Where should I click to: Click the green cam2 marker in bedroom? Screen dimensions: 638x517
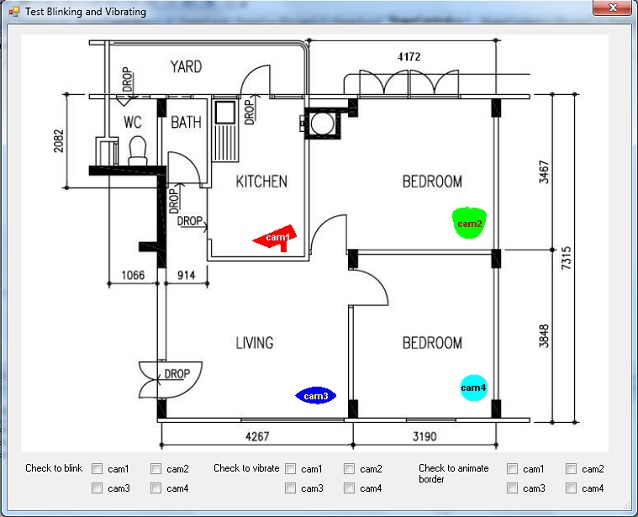tap(470, 223)
